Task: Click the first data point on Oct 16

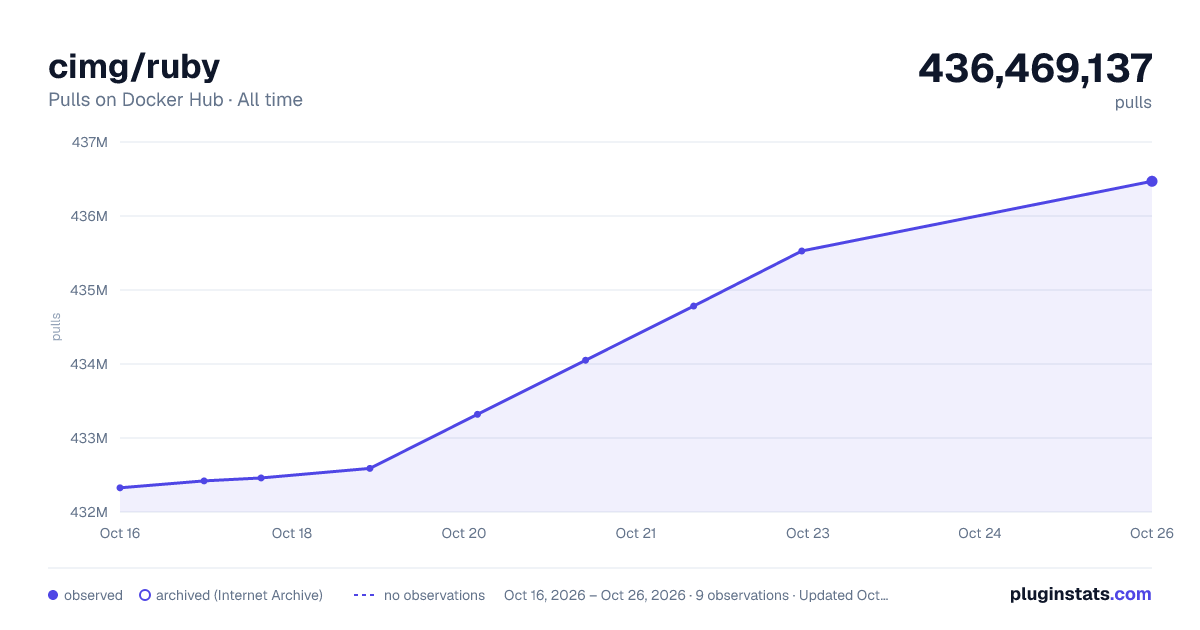Action: [120, 488]
